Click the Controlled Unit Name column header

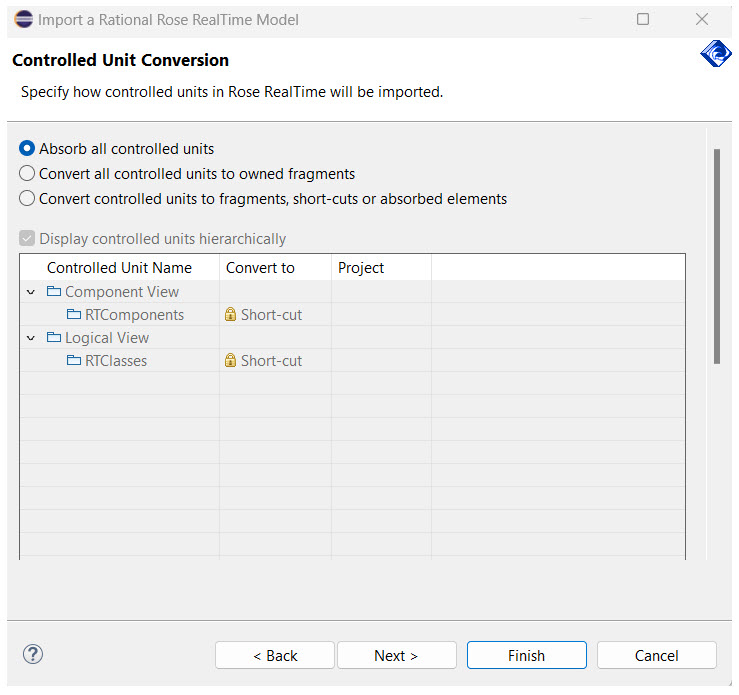point(119,268)
